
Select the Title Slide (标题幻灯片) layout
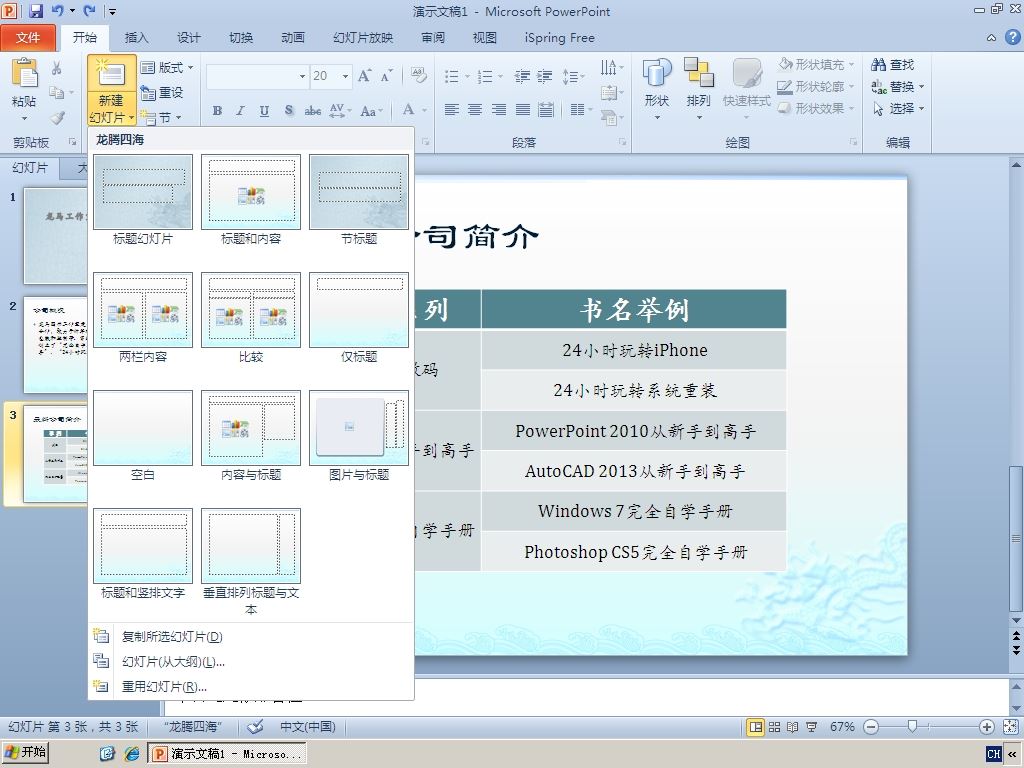(143, 200)
